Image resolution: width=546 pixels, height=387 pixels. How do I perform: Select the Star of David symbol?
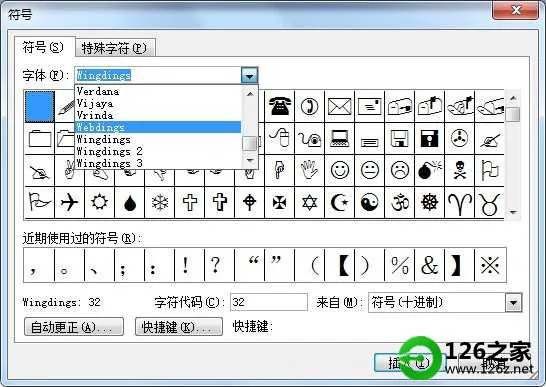[x=309, y=202]
